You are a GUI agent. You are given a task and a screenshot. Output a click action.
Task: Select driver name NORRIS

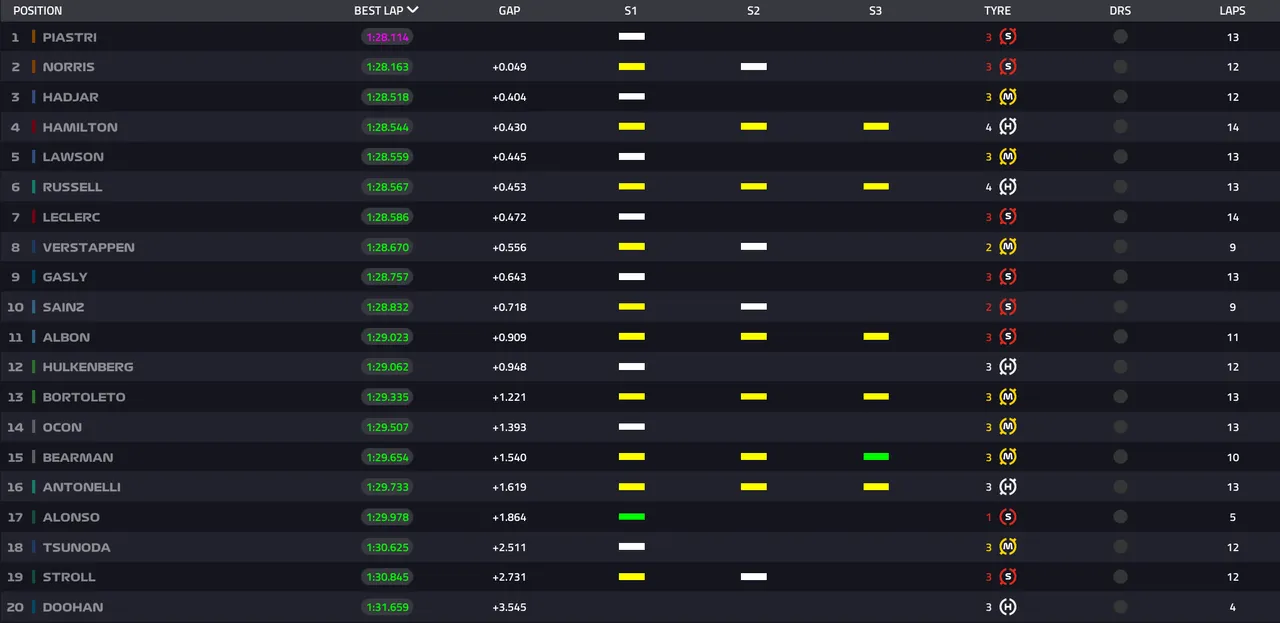pyautogui.click(x=69, y=67)
